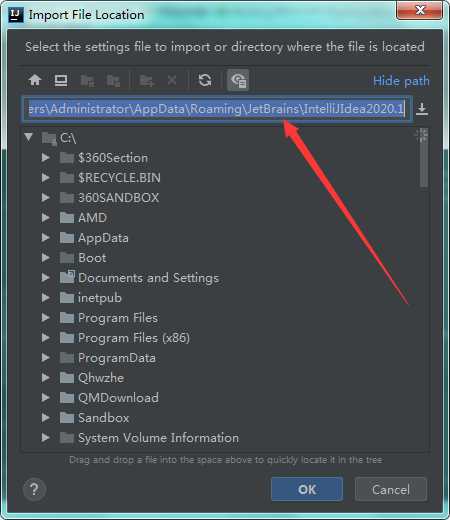Screen dimensions: 450x520
Task: Refresh the file tree
Action: pyautogui.click(x=205, y=80)
